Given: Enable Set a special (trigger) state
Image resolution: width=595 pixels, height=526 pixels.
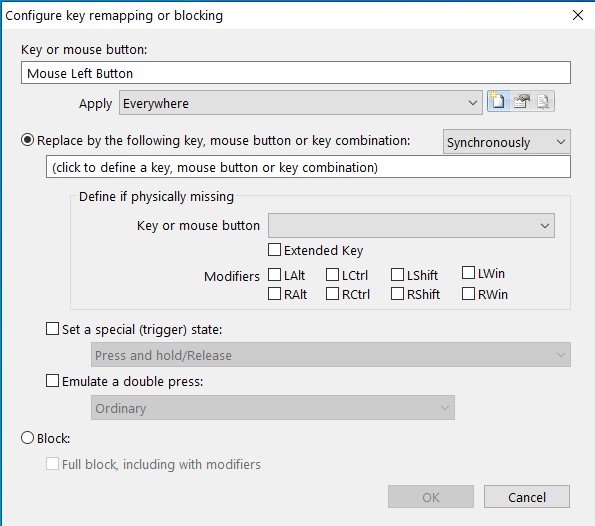Looking at the screenshot, I should pos(52,329).
